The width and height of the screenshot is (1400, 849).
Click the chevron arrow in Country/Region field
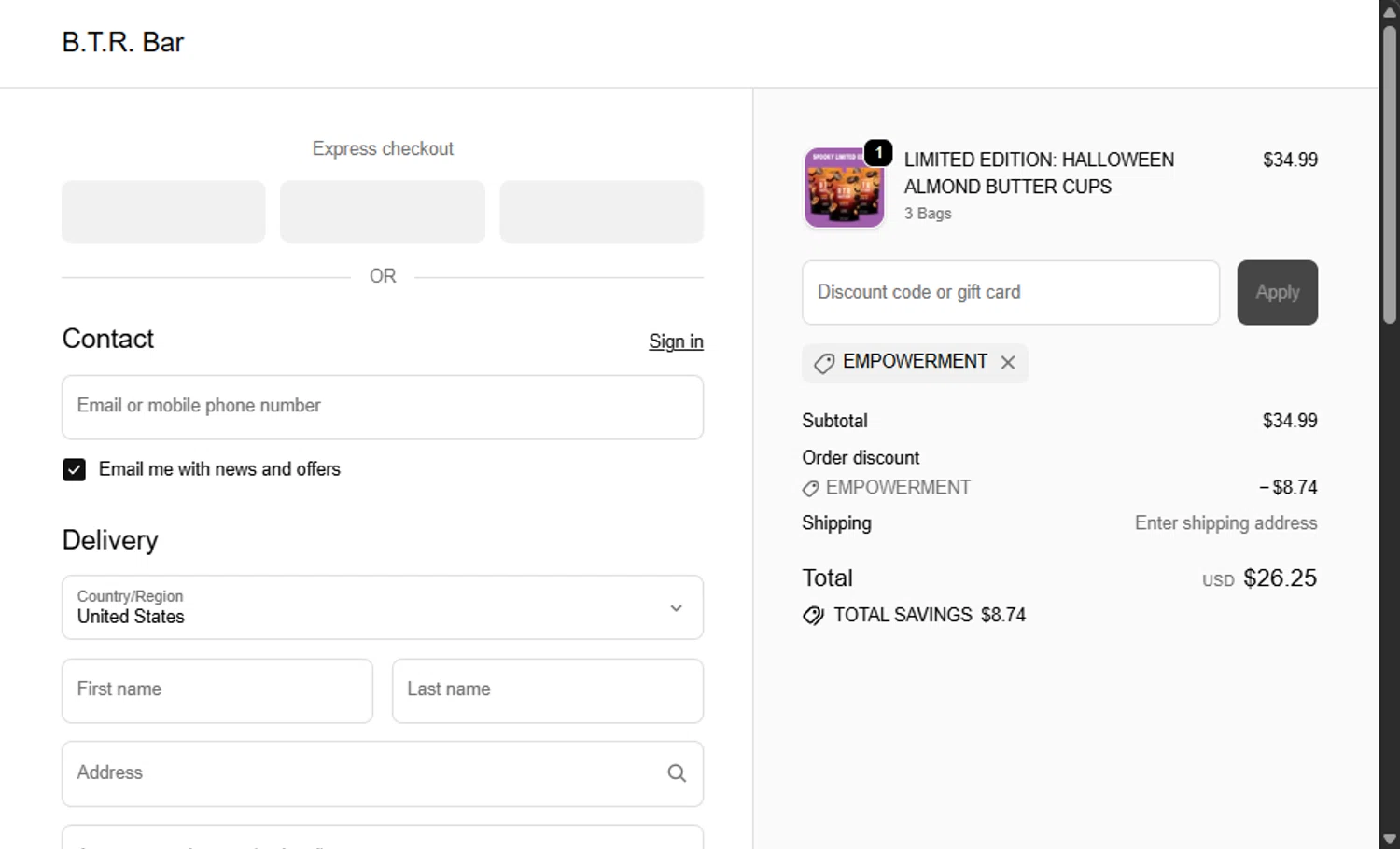[x=677, y=608]
